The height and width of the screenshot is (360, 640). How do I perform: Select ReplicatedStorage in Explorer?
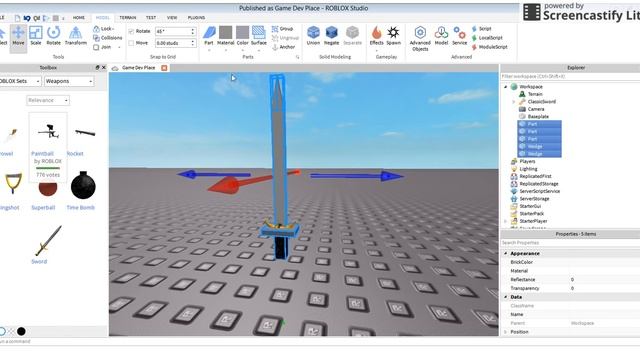(x=539, y=184)
